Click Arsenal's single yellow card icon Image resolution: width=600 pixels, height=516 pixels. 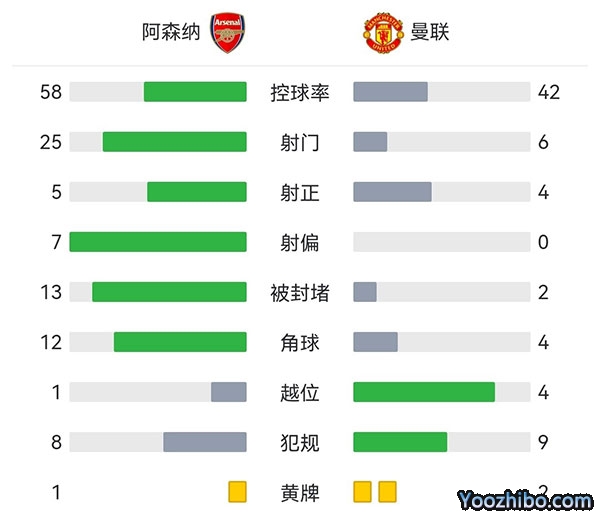coord(237,492)
